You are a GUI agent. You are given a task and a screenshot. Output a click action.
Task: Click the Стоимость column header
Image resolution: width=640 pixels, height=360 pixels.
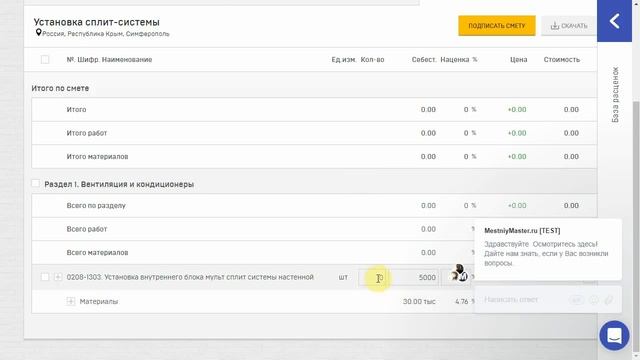pyautogui.click(x=561, y=60)
